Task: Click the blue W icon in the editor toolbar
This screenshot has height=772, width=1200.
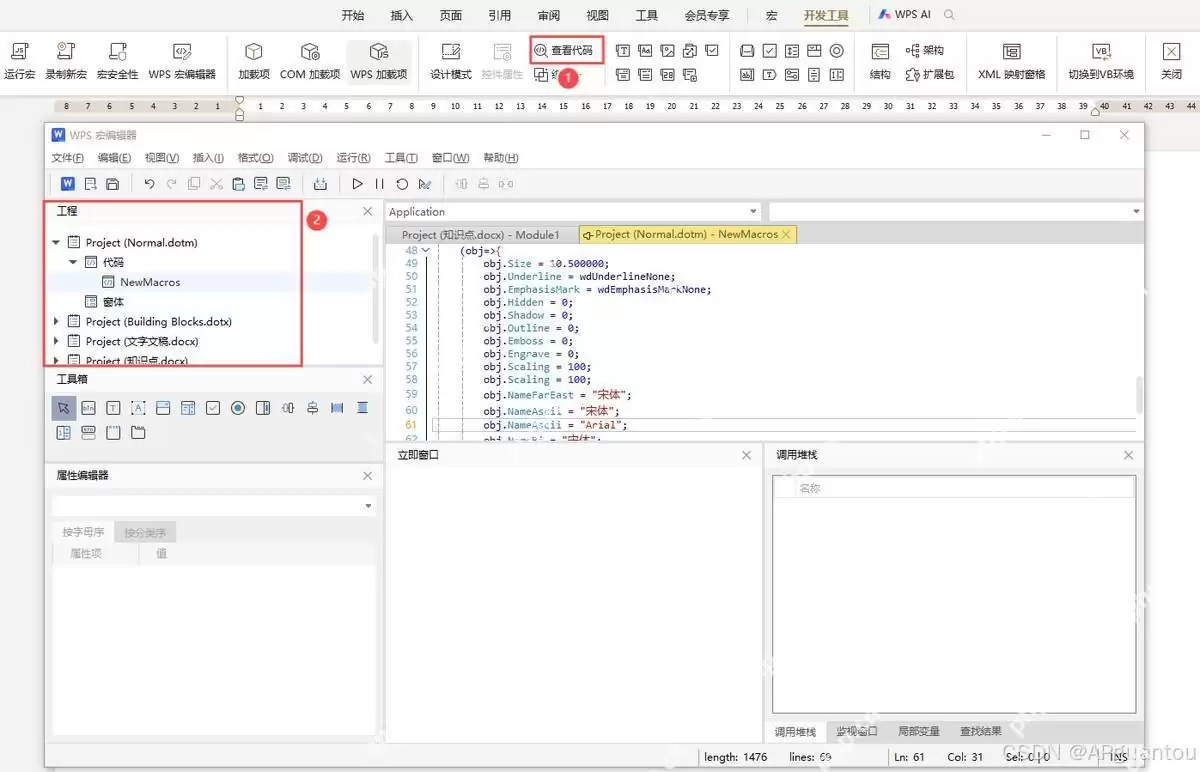Action: click(68, 183)
